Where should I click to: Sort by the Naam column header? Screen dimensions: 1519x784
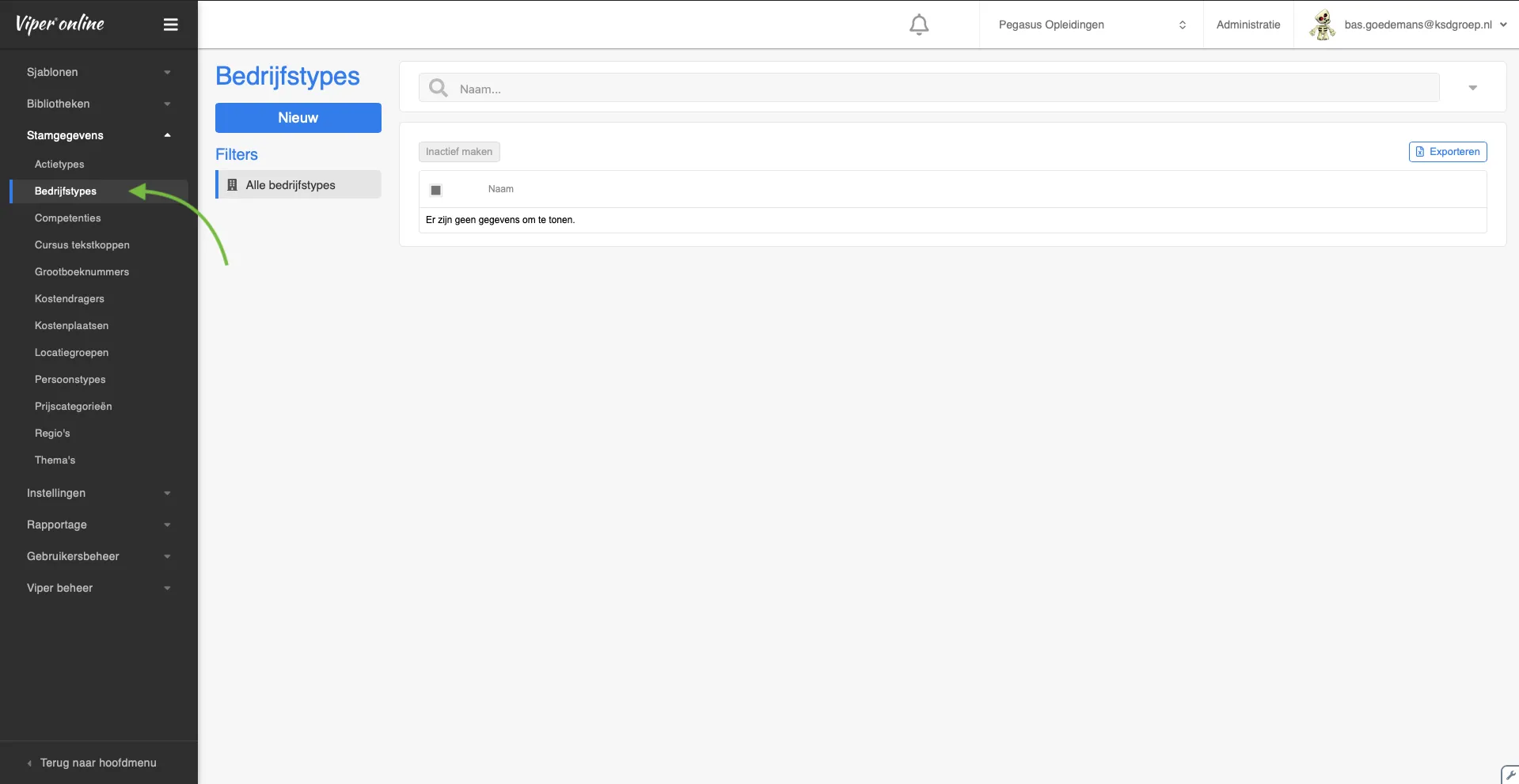click(501, 189)
